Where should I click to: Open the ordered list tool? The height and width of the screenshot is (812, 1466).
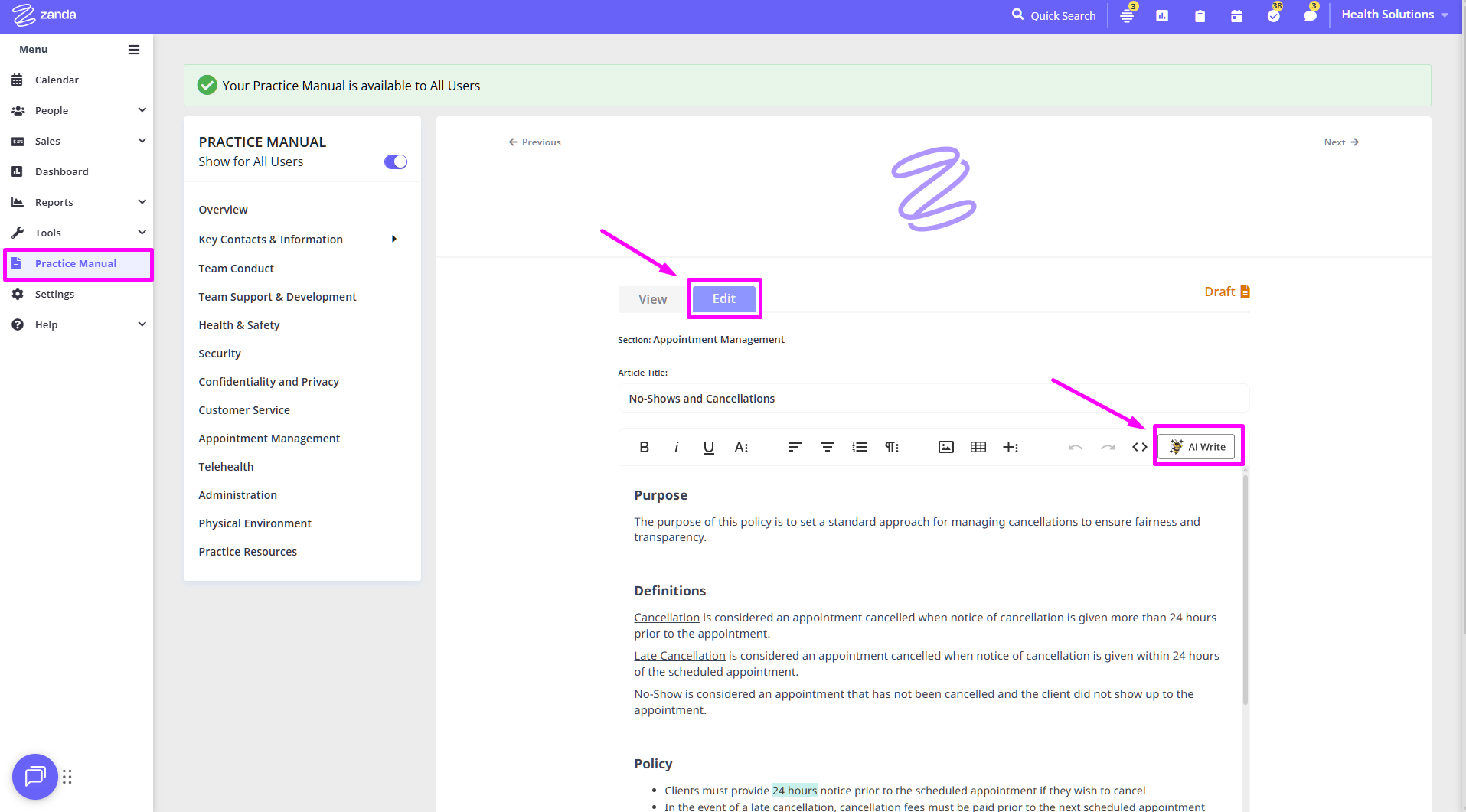(859, 447)
